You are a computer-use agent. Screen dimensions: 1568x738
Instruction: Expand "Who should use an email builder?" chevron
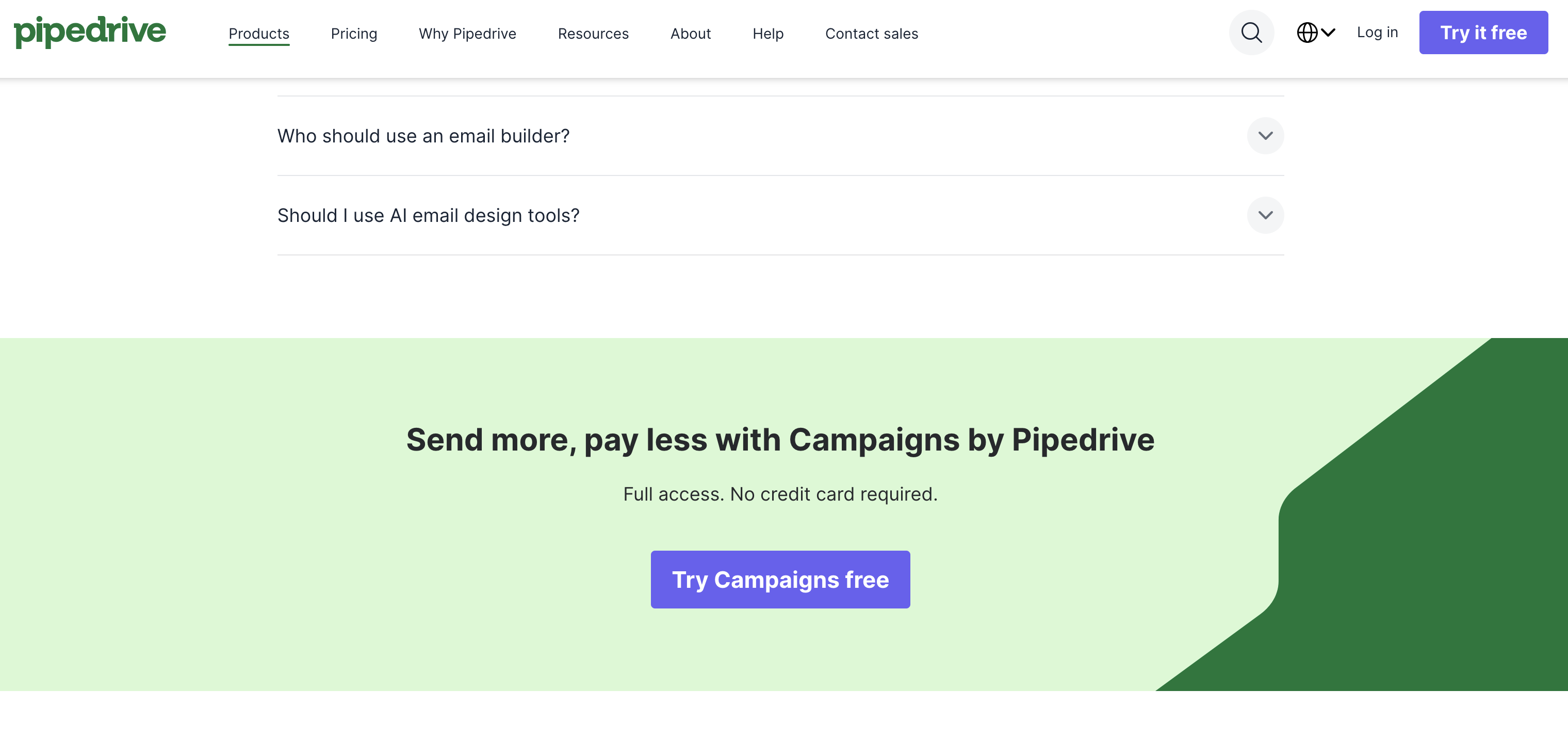click(x=1265, y=136)
